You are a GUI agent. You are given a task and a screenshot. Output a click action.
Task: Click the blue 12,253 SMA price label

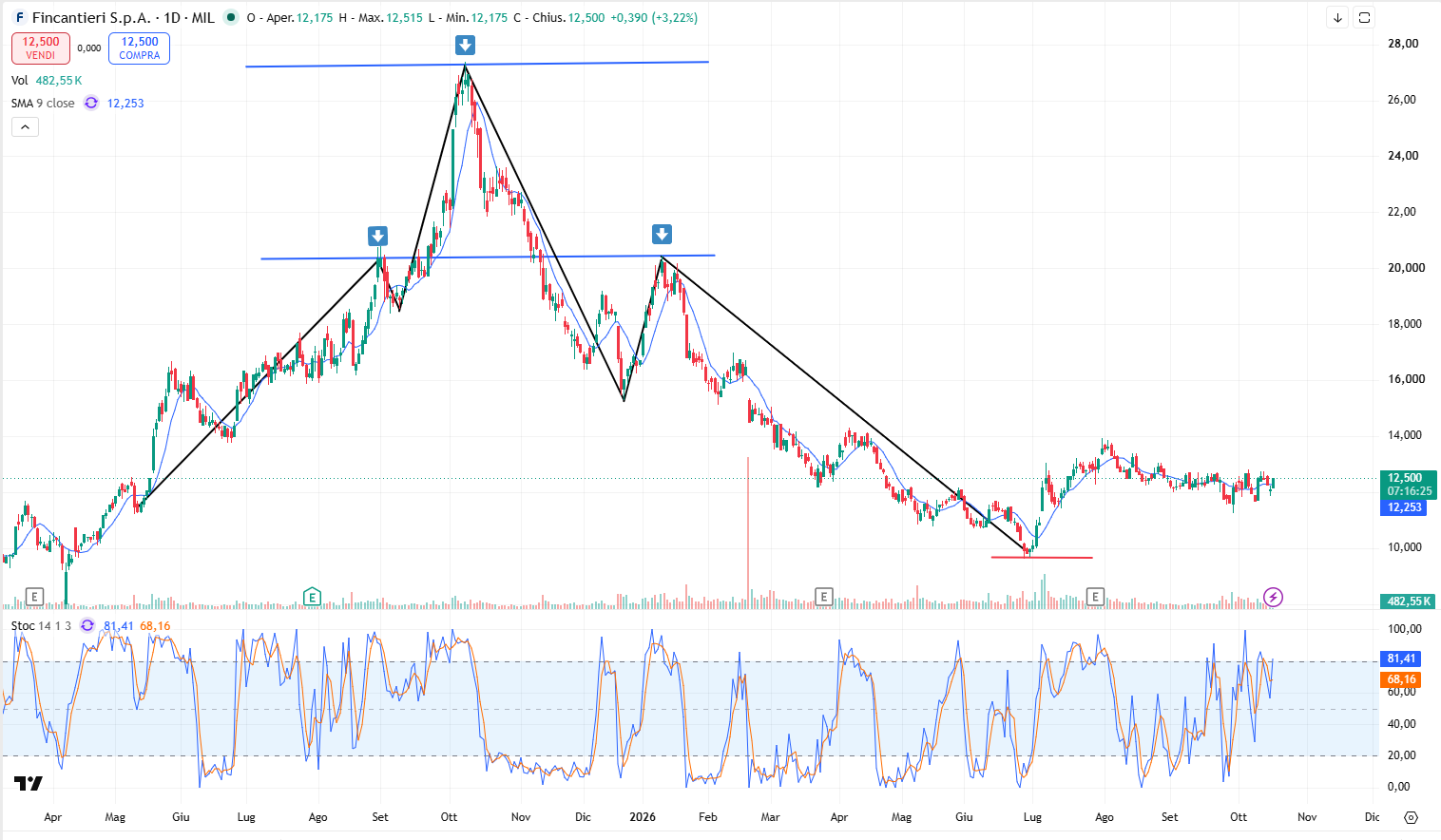click(1404, 507)
